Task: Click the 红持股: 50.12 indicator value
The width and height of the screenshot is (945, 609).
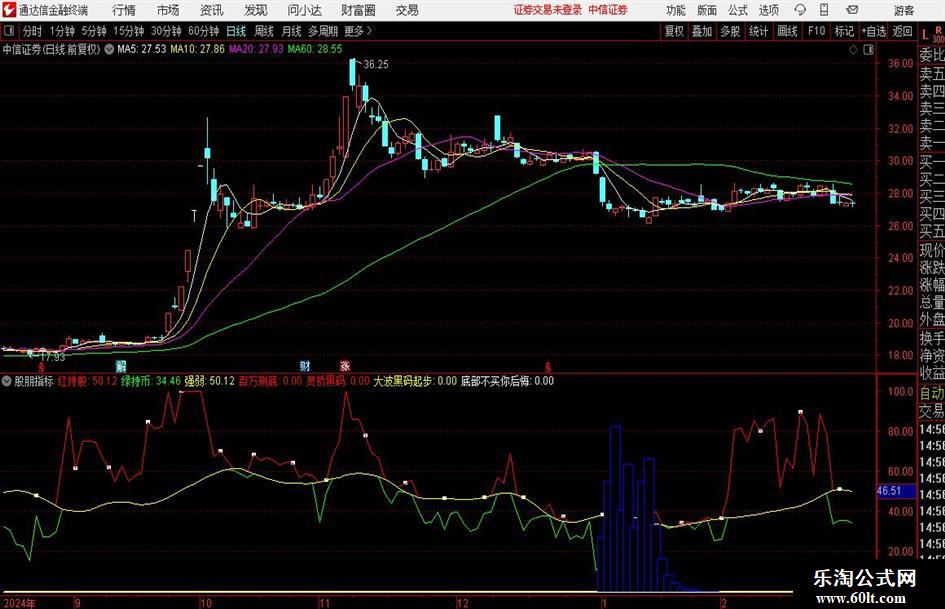Action: [87, 381]
